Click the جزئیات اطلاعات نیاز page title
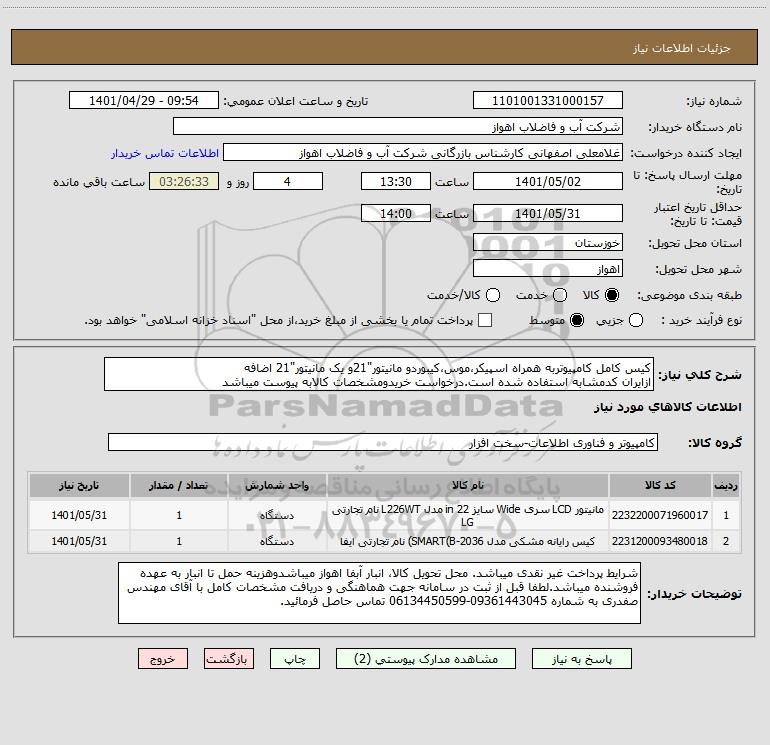Image resolution: width=770 pixels, height=745 pixels. 682,48
